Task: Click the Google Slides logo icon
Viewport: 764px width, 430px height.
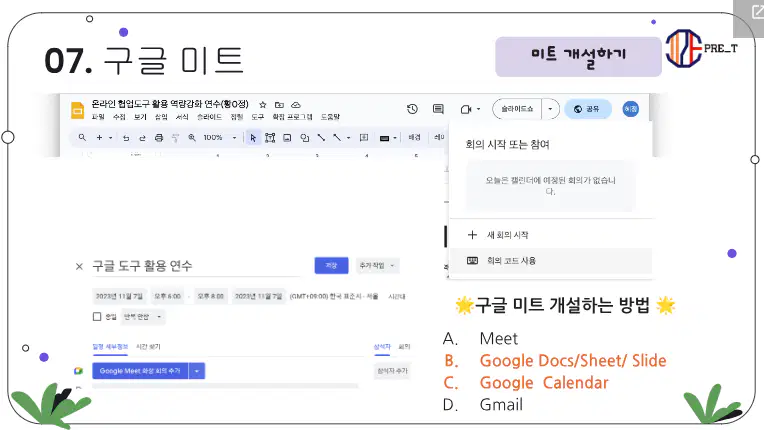Action: pos(77,110)
